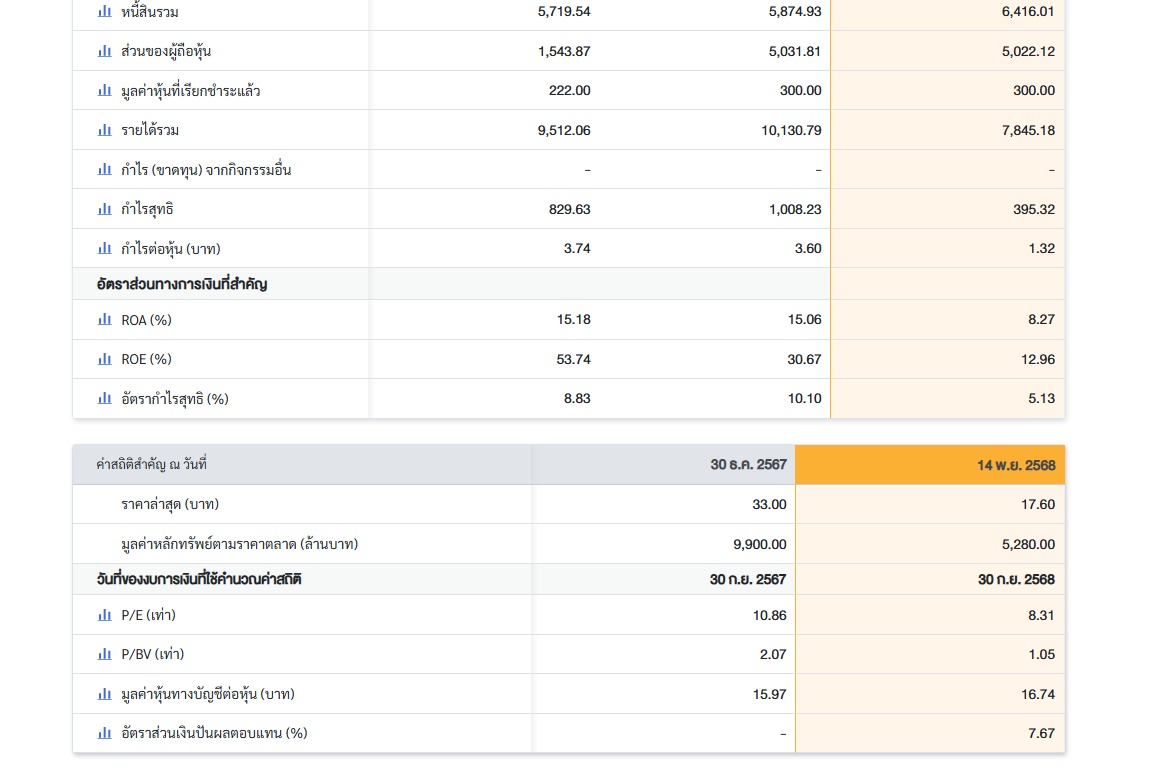Click the total liabilities value 6,416.01
The image size is (1154, 774).
click(1027, 11)
